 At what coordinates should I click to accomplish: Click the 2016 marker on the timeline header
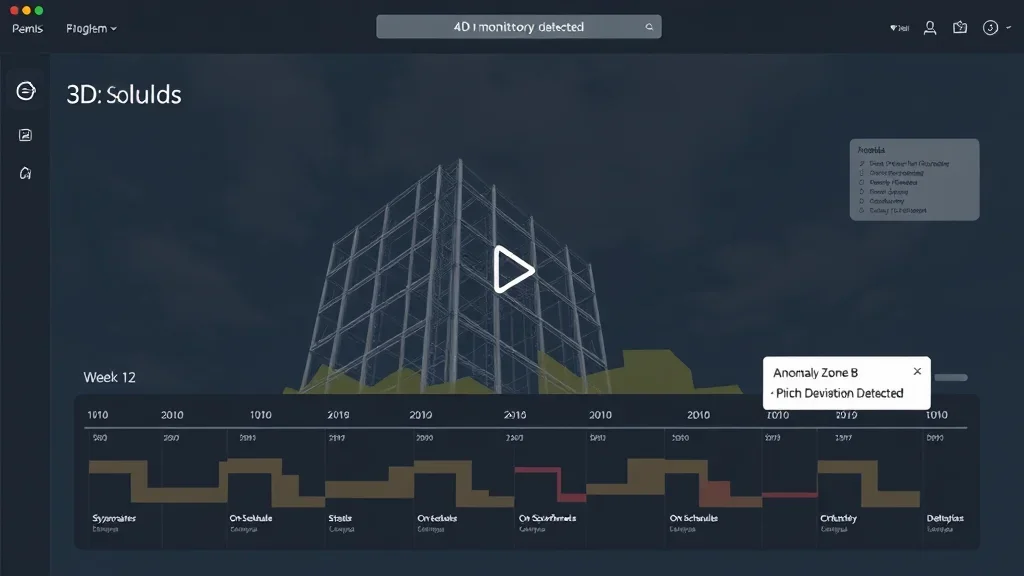tap(515, 415)
